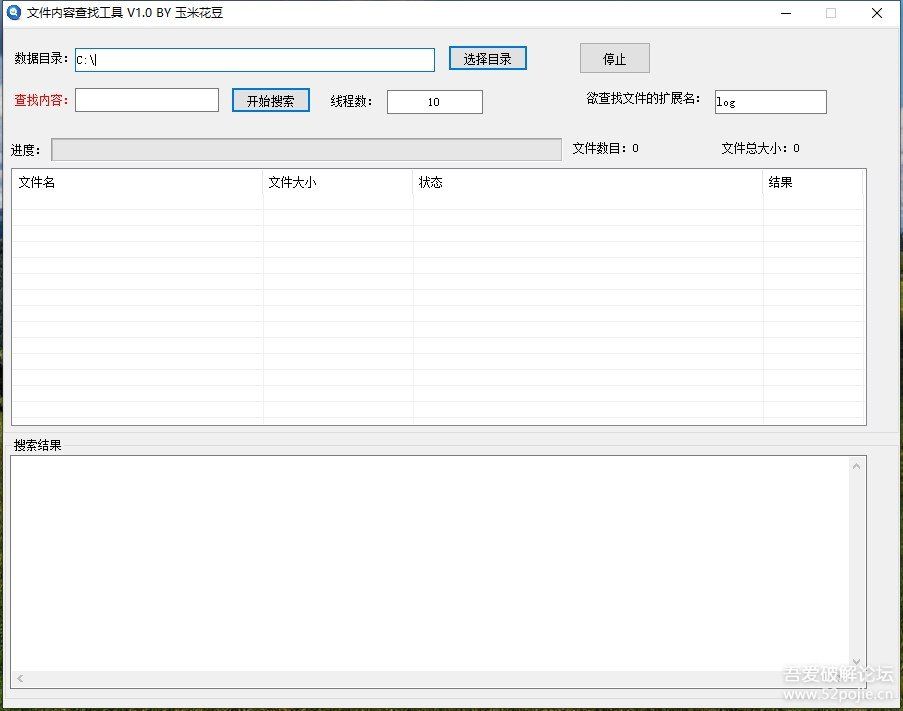The height and width of the screenshot is (711, 903).
Task: Click the 结果 column header
Action: pos(812,183)
